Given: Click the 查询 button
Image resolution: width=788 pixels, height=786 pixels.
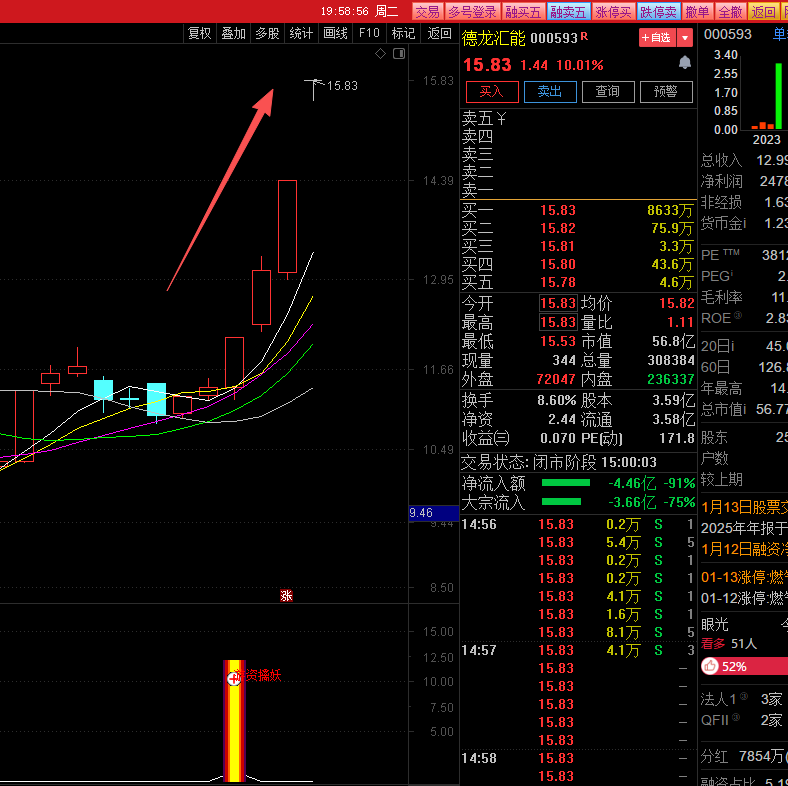Looking at the screenshot, I should 608,91.
